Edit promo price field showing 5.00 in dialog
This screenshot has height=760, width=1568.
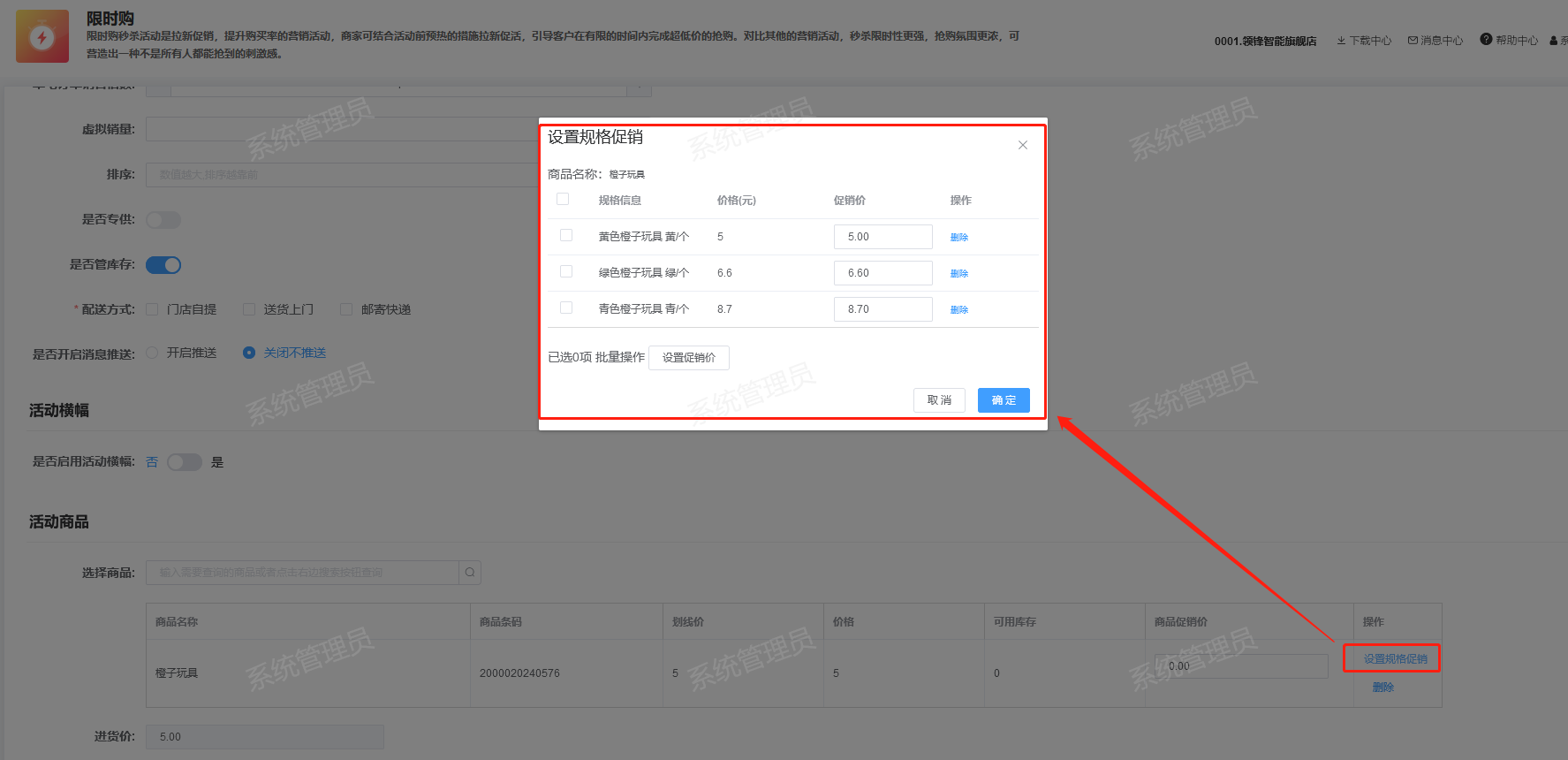[x=883, y=237]
